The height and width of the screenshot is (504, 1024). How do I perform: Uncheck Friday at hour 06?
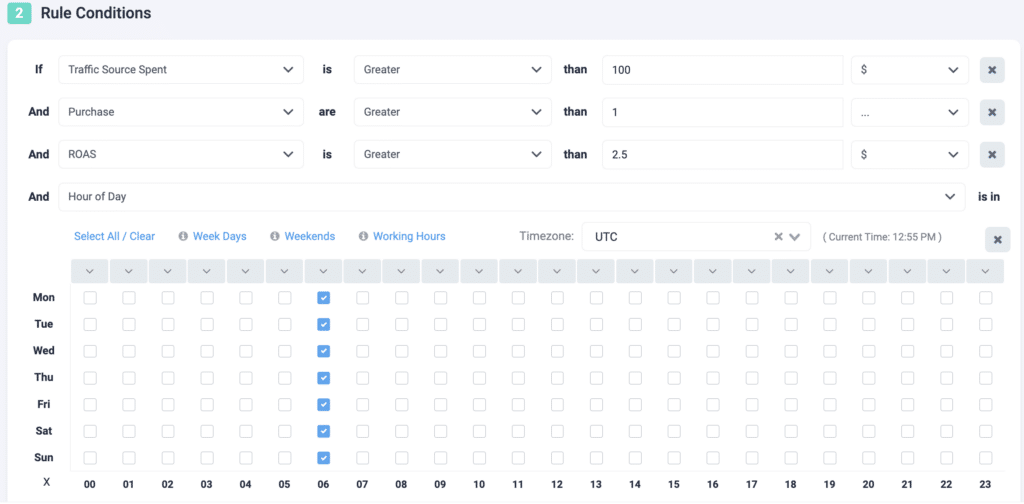coord(323,405)
